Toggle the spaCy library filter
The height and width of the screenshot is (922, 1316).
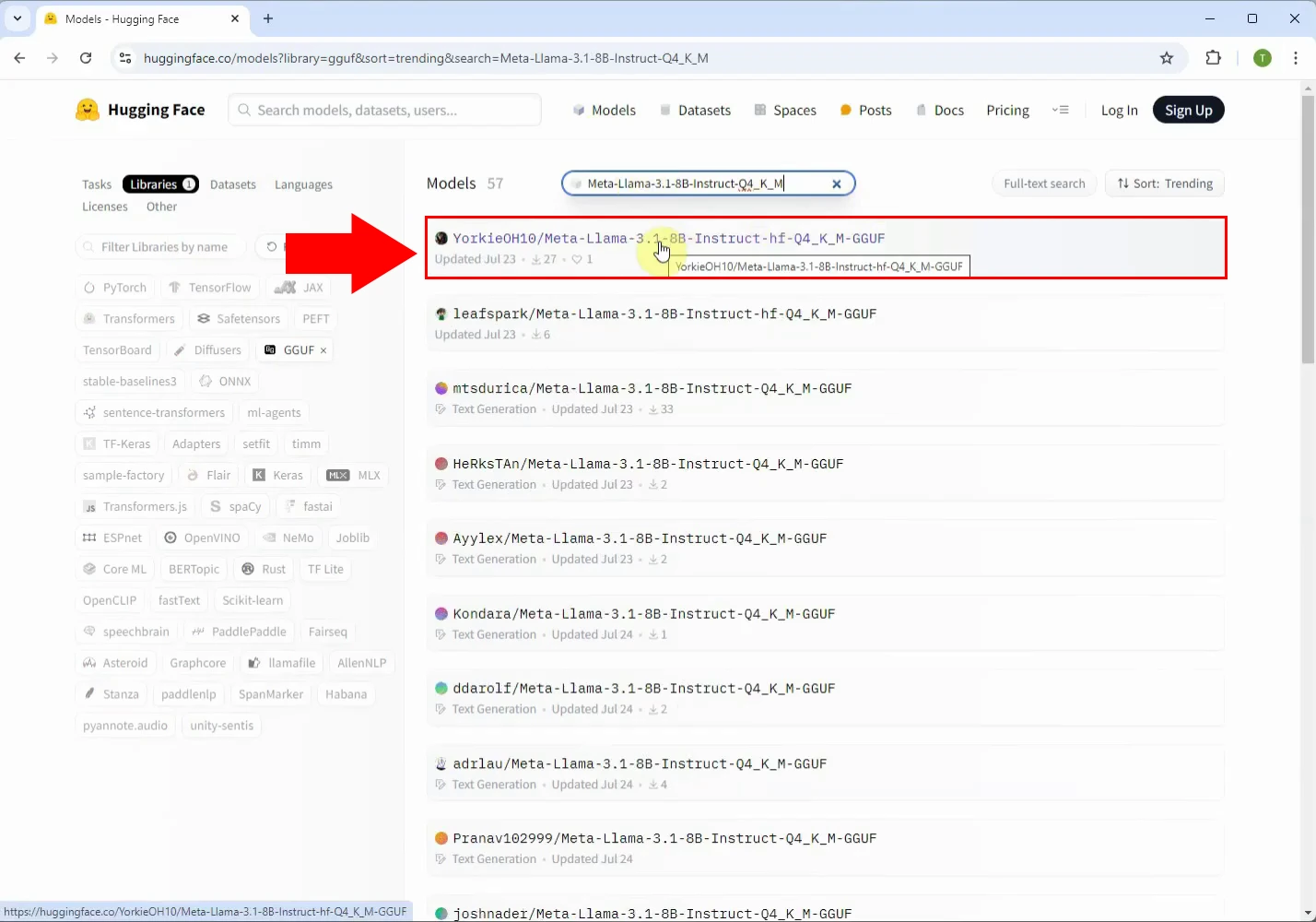(x=236, y=507)
